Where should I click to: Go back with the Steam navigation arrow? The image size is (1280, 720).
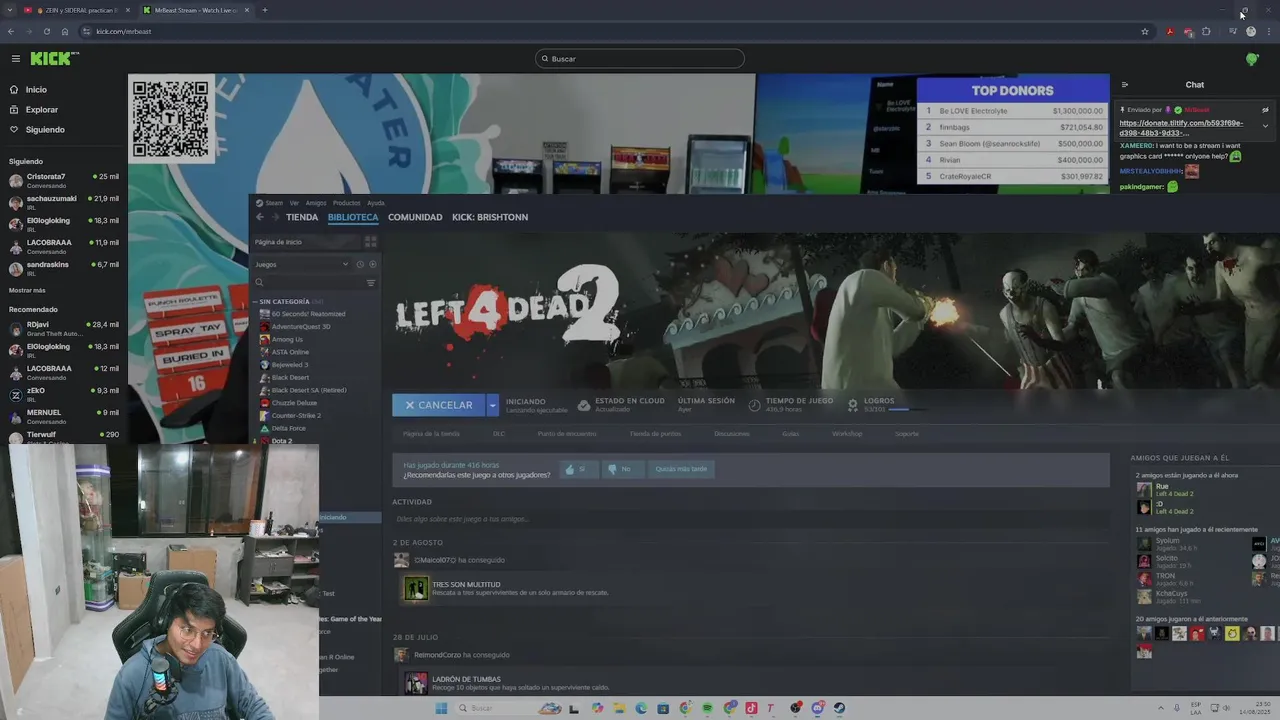pos(260,217)
